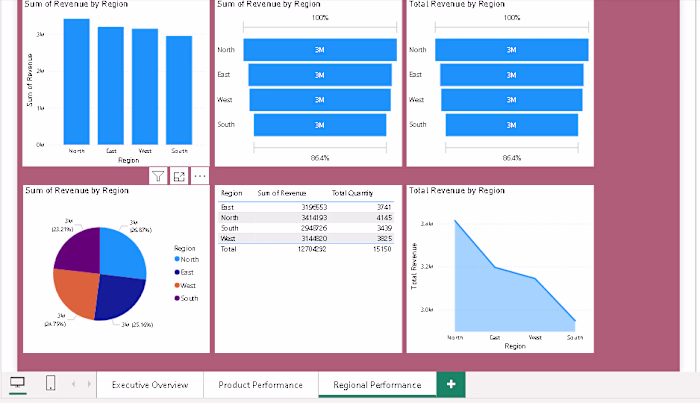700x403 pixels.
Task: Click East legend color marker in pie chart
Action: point(177,272)
